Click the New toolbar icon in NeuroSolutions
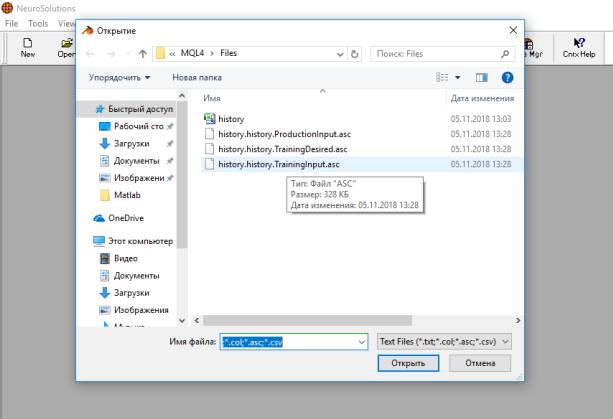The image size is (613, 419). (x=28, y=47)
